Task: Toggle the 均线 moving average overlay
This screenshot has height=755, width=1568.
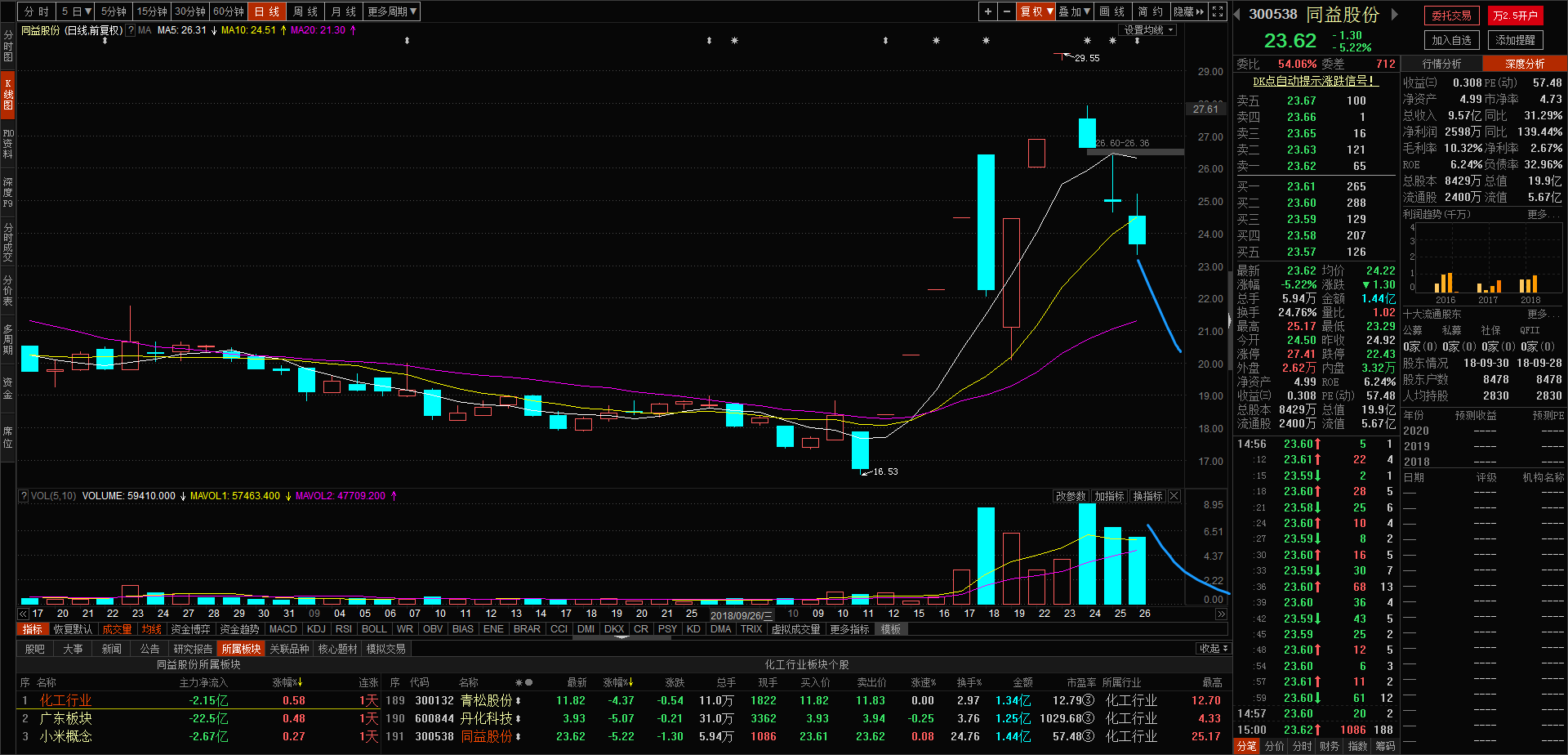Action: [152, 629]
